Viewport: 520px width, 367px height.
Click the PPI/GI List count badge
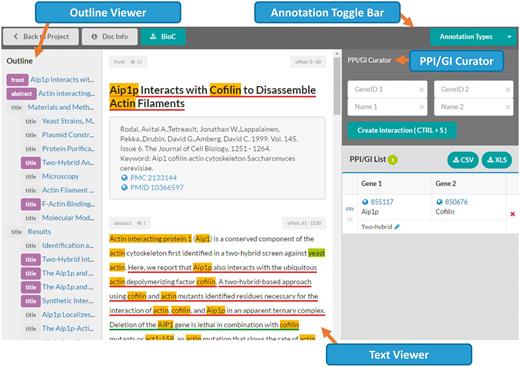coord(393,160)
